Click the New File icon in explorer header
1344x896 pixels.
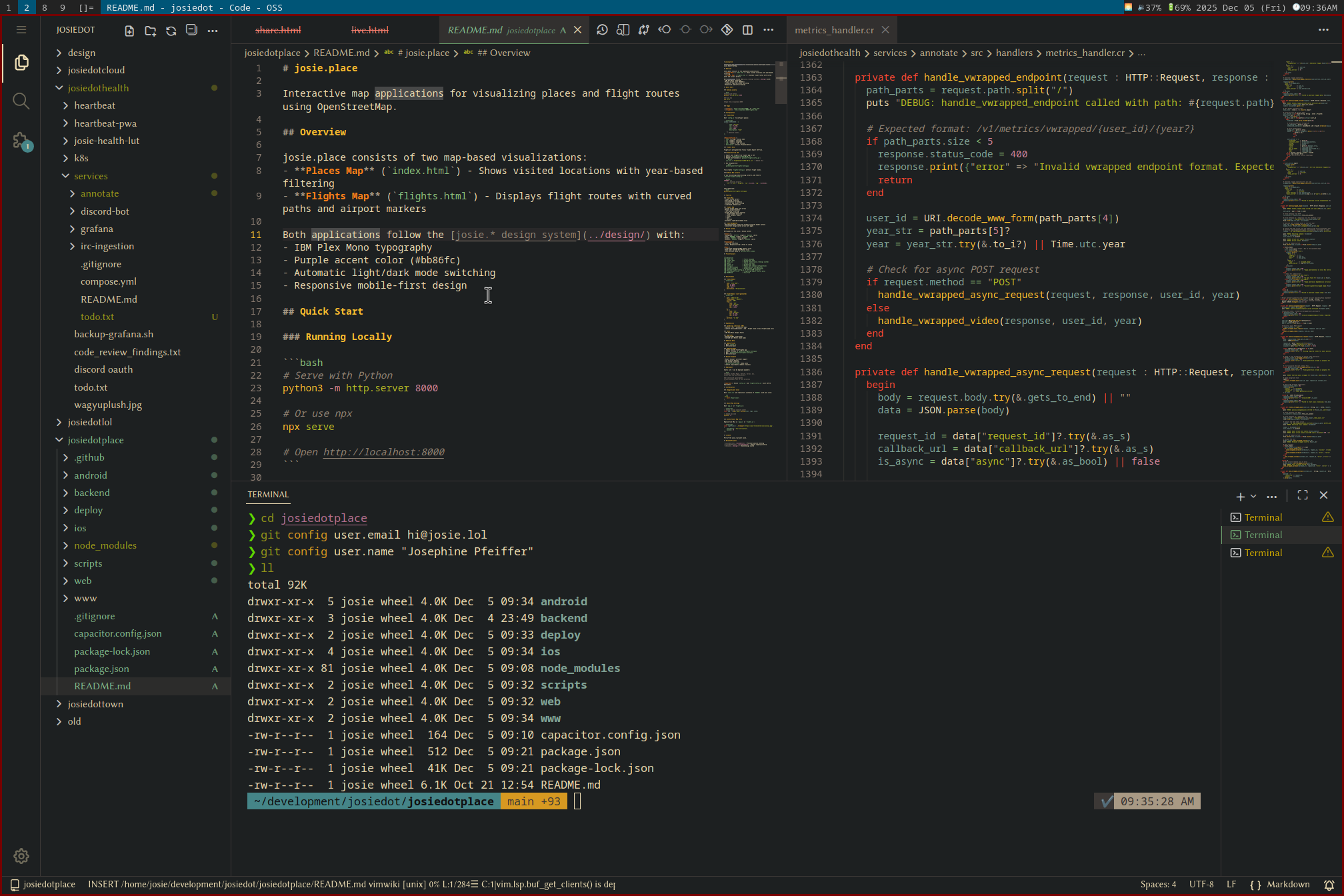129,31
